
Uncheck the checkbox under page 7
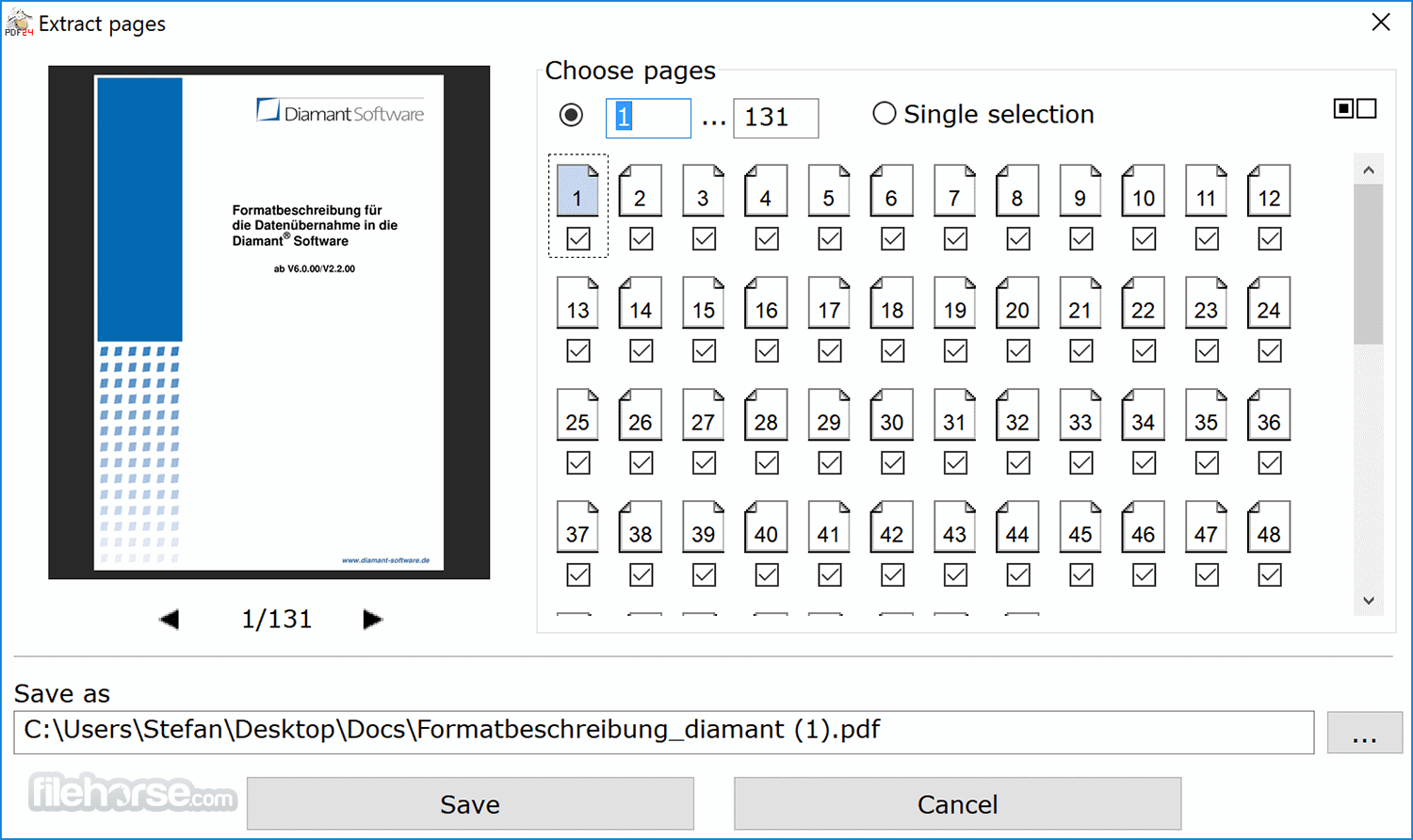(955, 239)
